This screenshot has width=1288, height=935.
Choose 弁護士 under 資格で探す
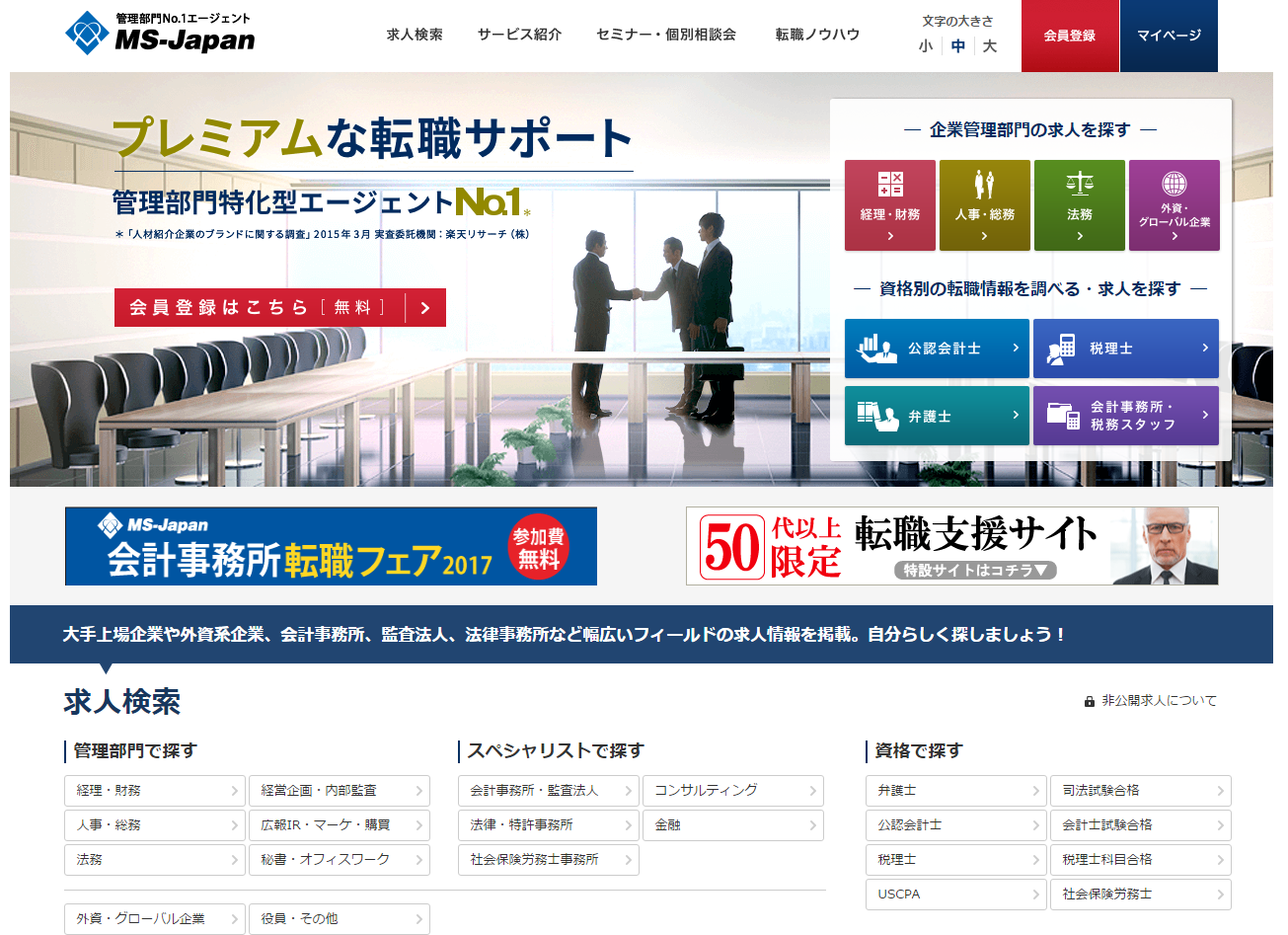tap(956, 791)
